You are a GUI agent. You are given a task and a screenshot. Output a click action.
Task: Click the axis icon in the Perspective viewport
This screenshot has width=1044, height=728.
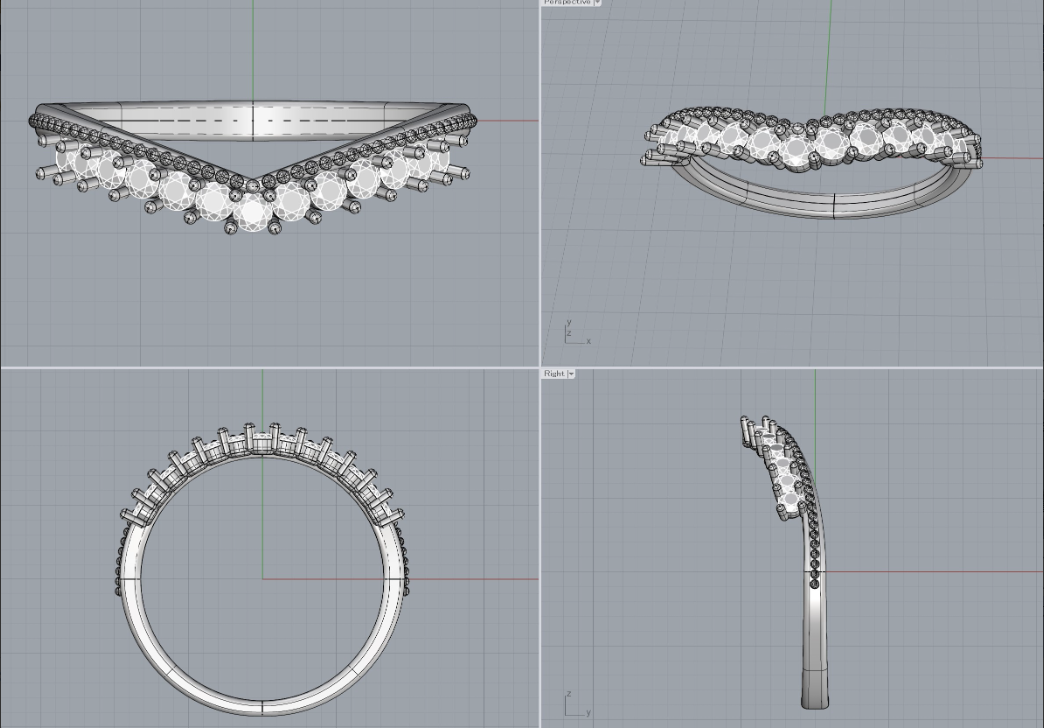[x=577, y=332]
